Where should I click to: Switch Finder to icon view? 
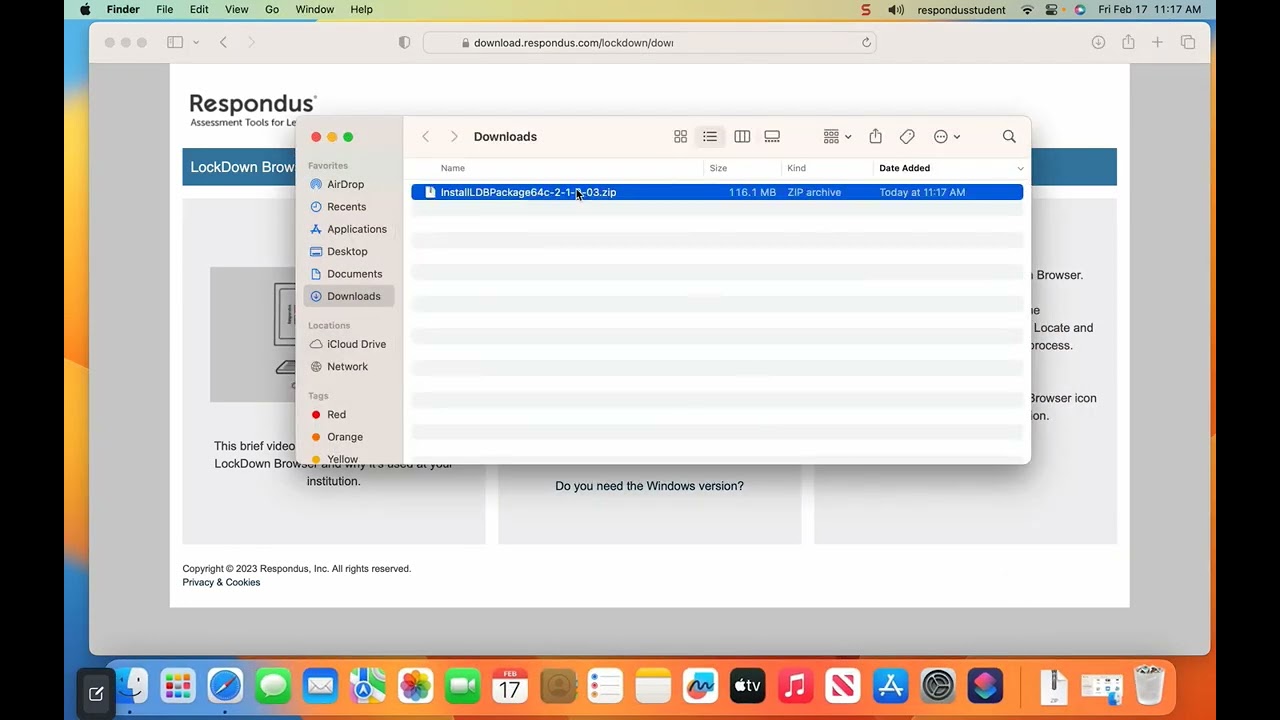tap(680, 137)
